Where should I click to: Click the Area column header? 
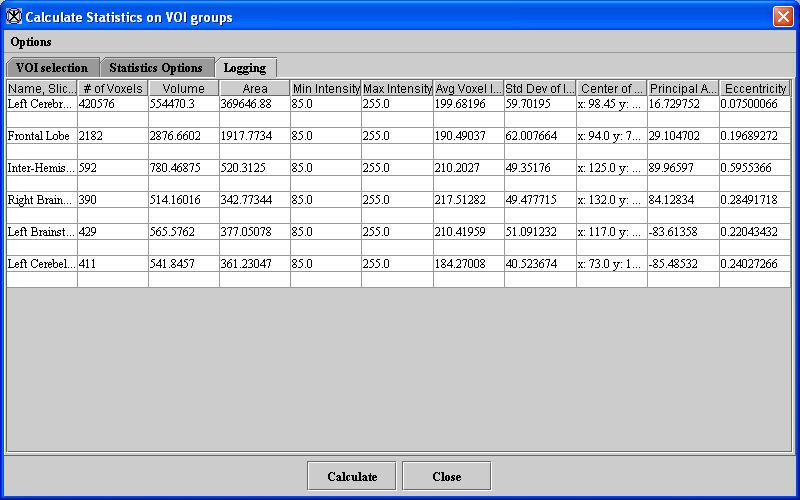(254, 89)
